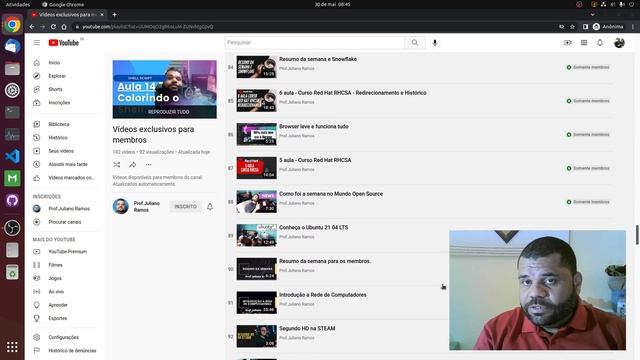This screenshot has width=640, height=360.
Task: Open video 6 aula Curso Red Hat RHCSA Redirecionamento
Action: [353, 93]
